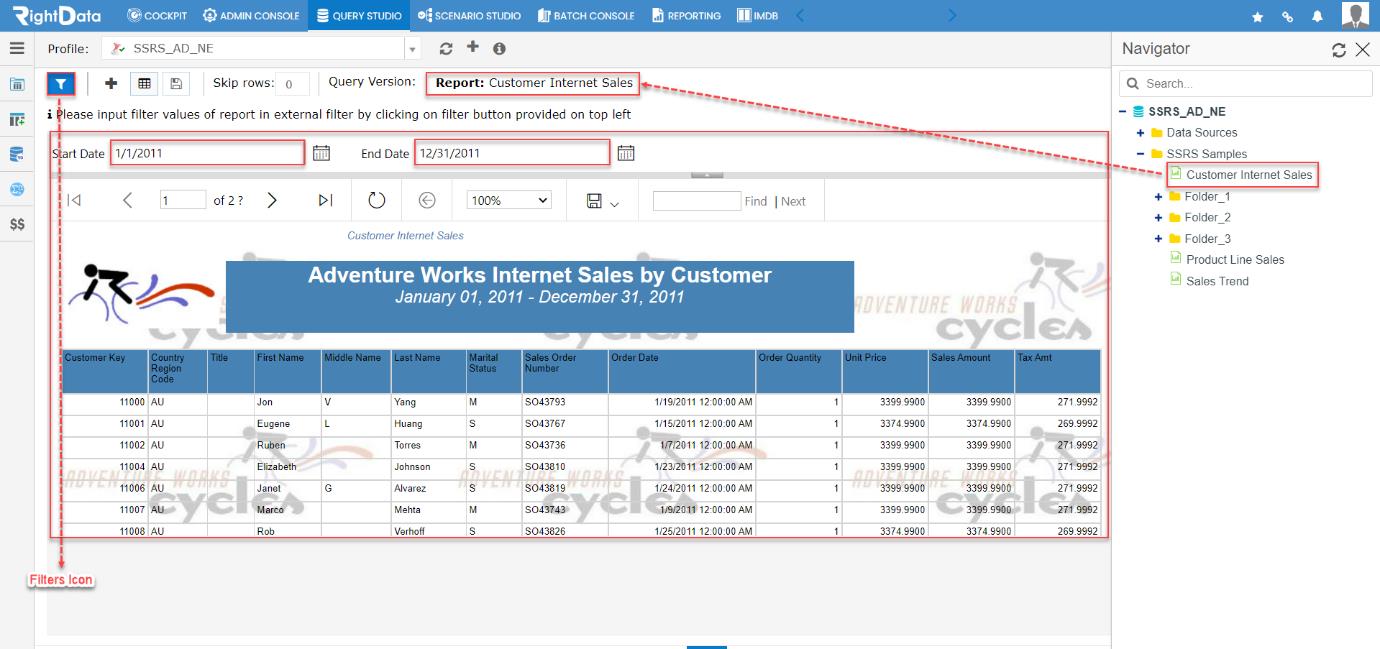Open the 100% zoom dropdown
Image resolution: width=1380 pixels, height=649 pixels.
click(510, 200)
